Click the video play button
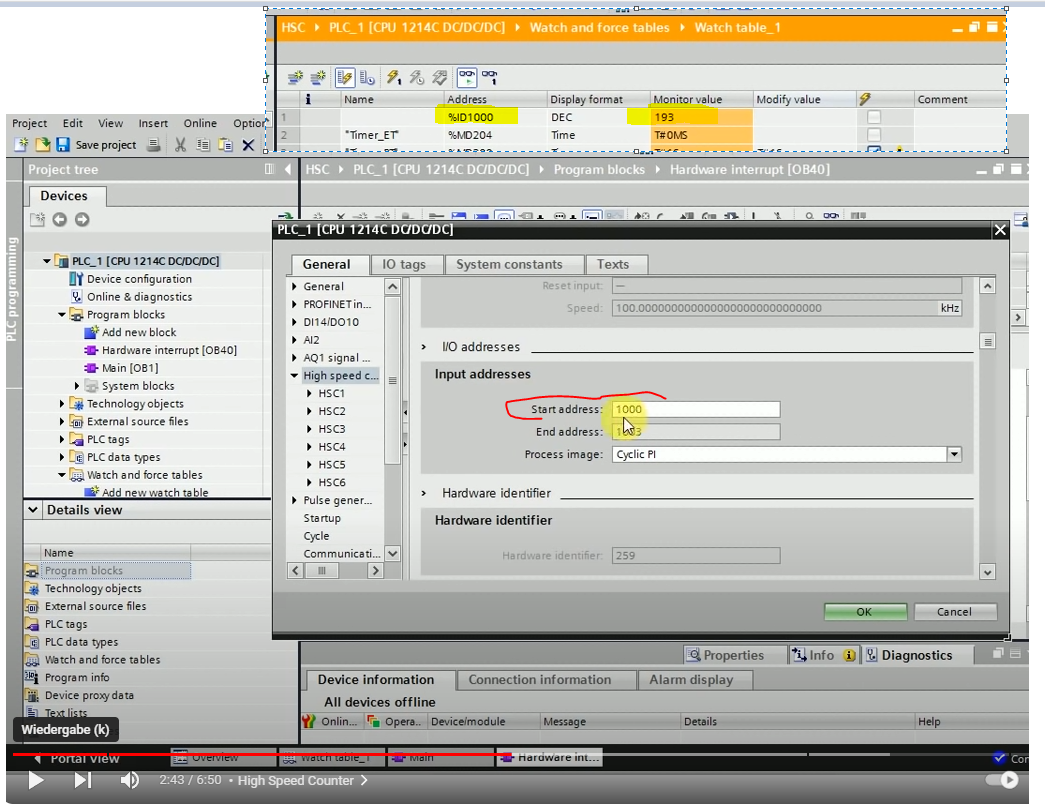The height and width of the screenshot is (809, 1045). [x=36, y=780]
